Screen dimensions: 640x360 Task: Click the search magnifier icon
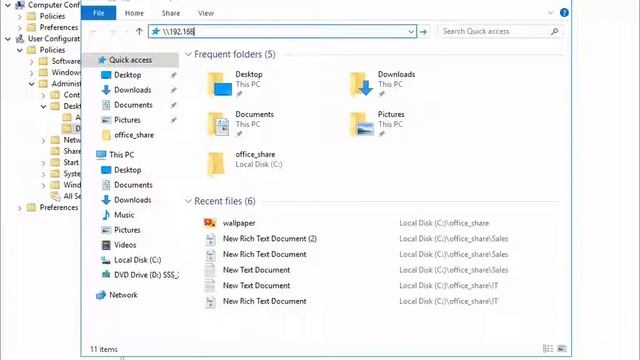click(x=554, y=31)
